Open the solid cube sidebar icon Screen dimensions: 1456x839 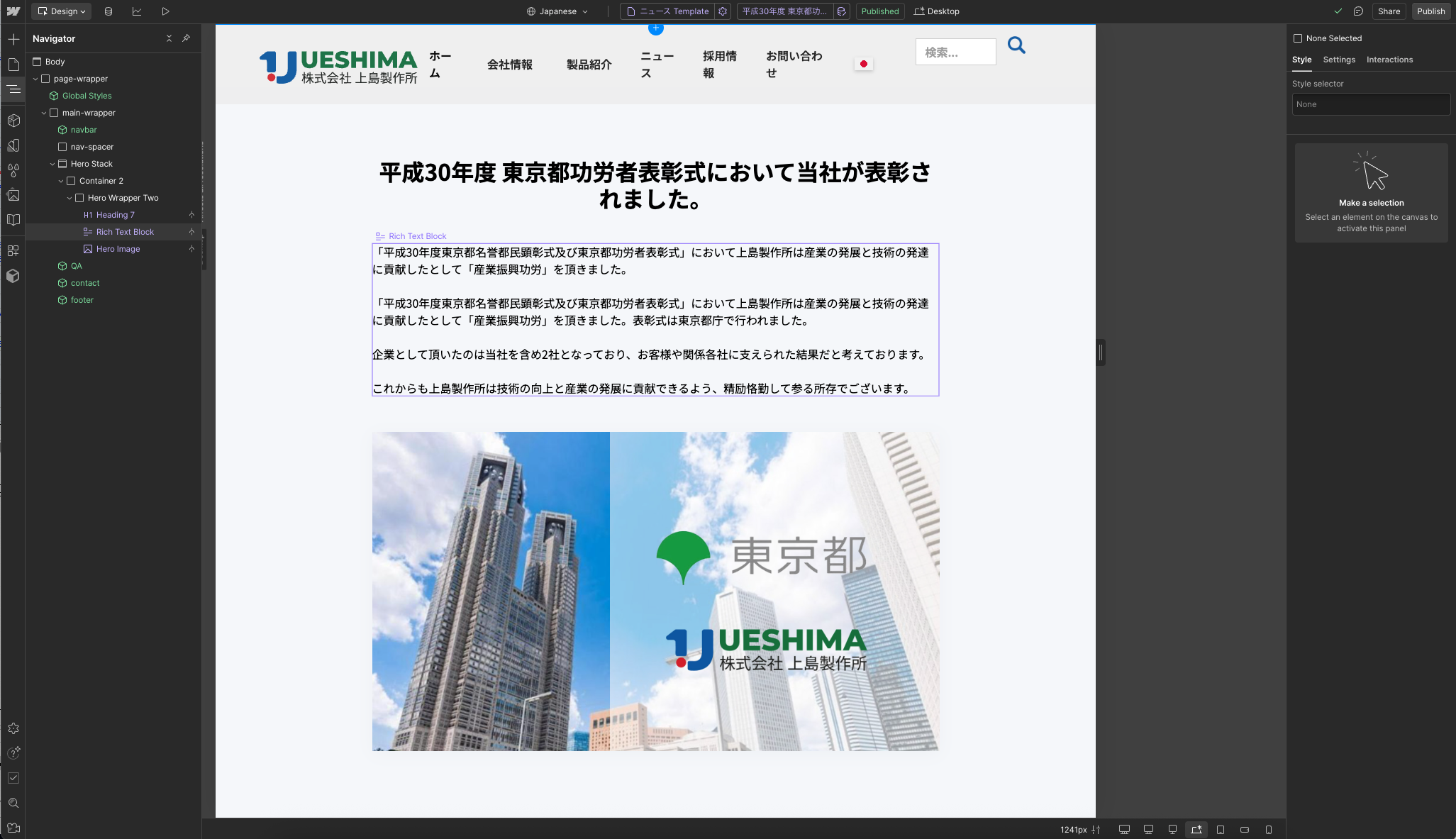pyautogui.click(x=13, y=276)
